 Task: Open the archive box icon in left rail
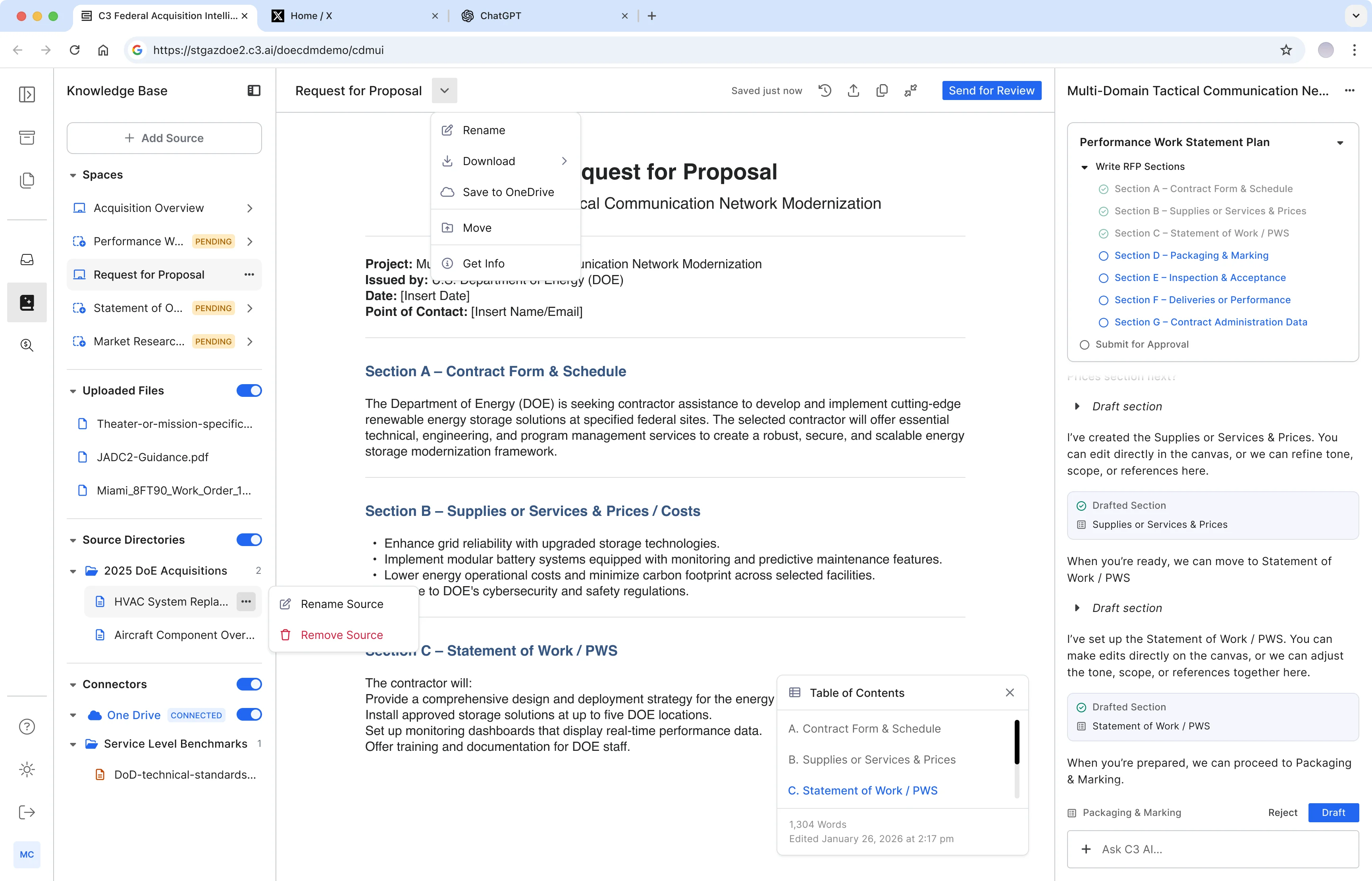click(27, 137)
